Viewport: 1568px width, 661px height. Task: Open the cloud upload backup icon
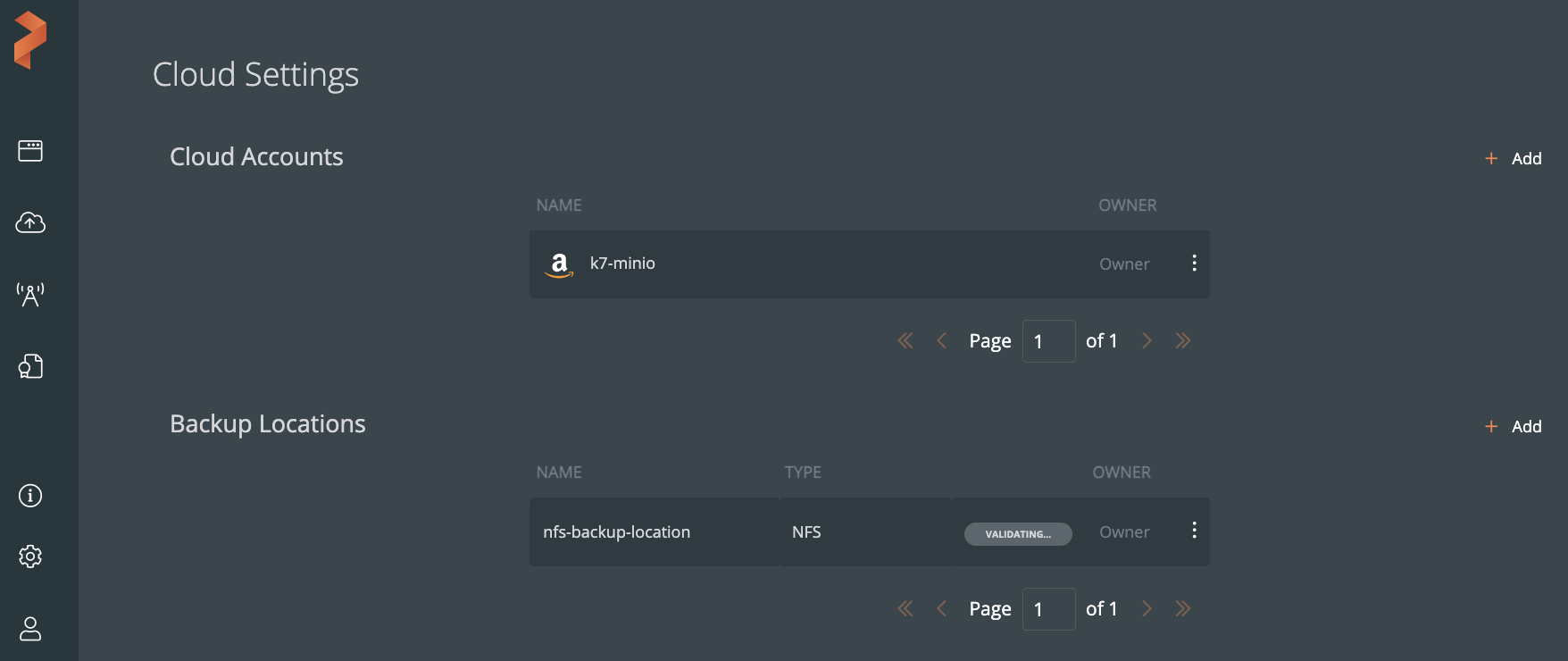click(x=30, y=222)
